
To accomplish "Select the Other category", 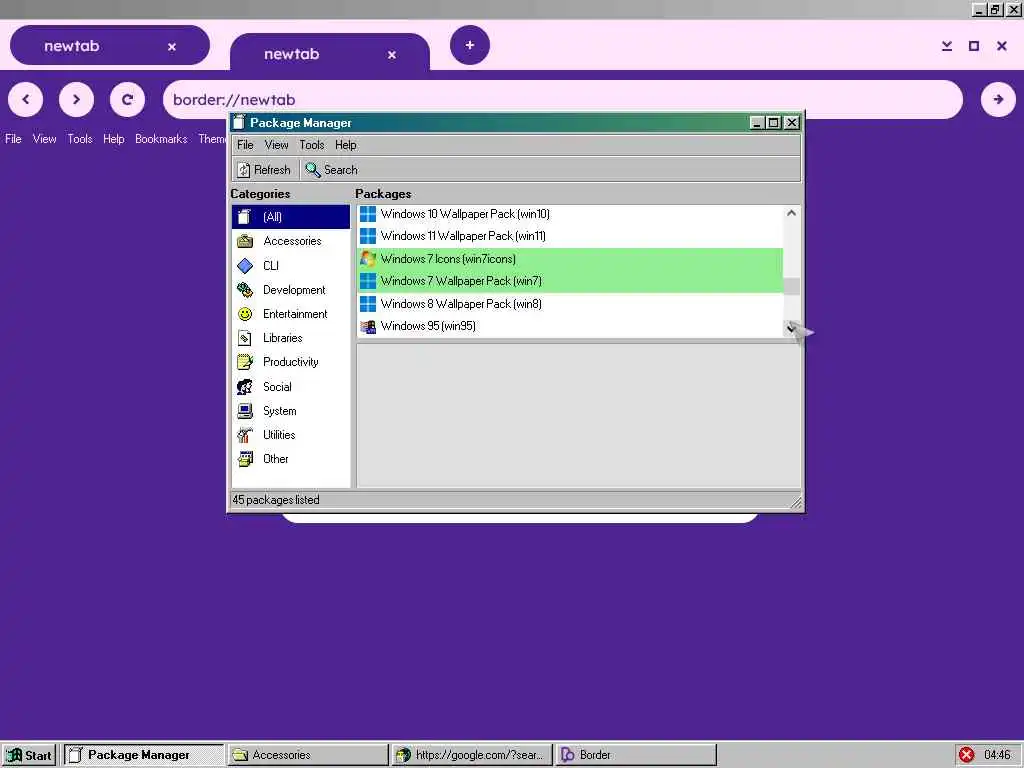I will pos(291,459).
